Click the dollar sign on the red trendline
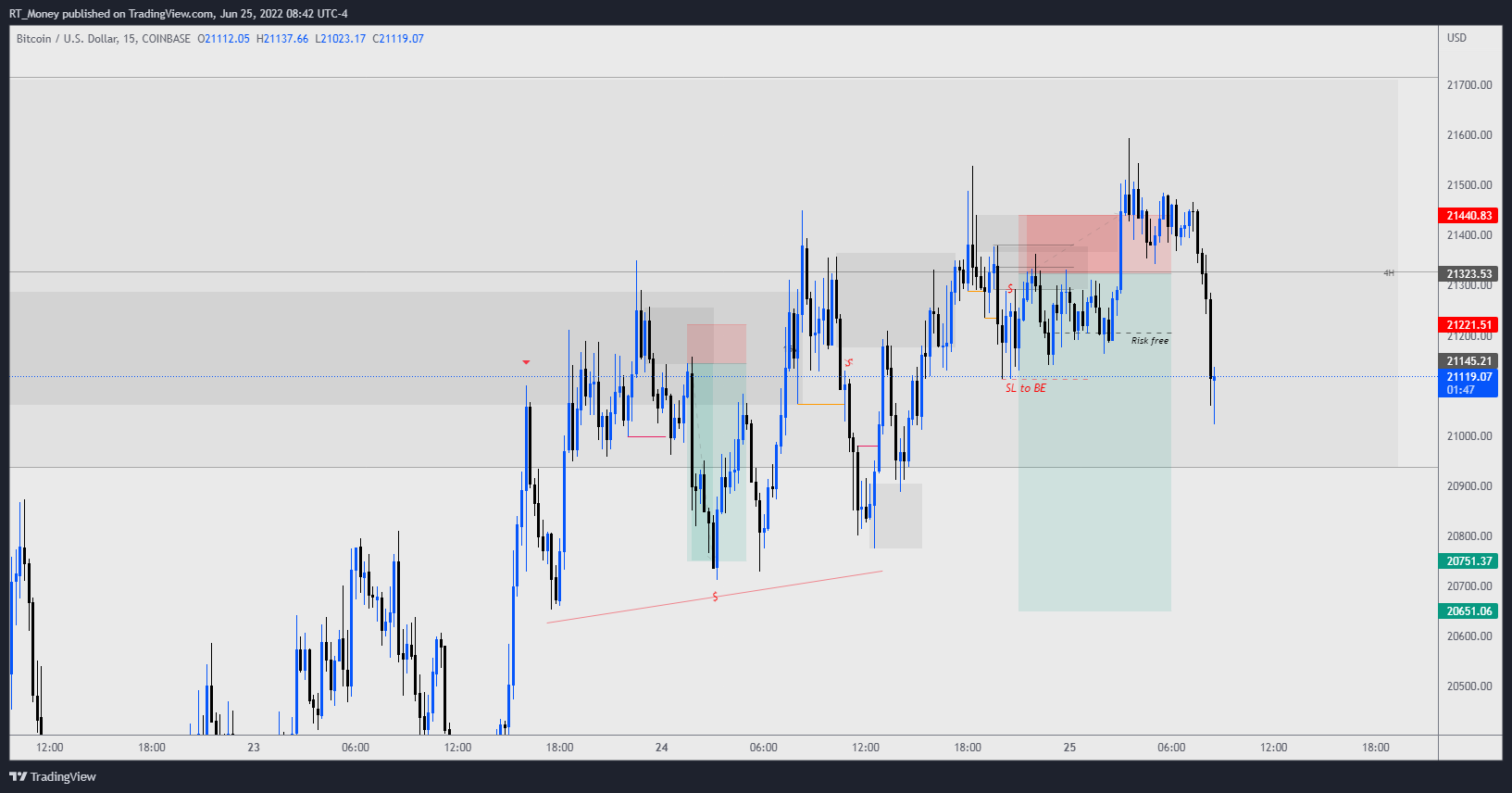 coord(715,597)
